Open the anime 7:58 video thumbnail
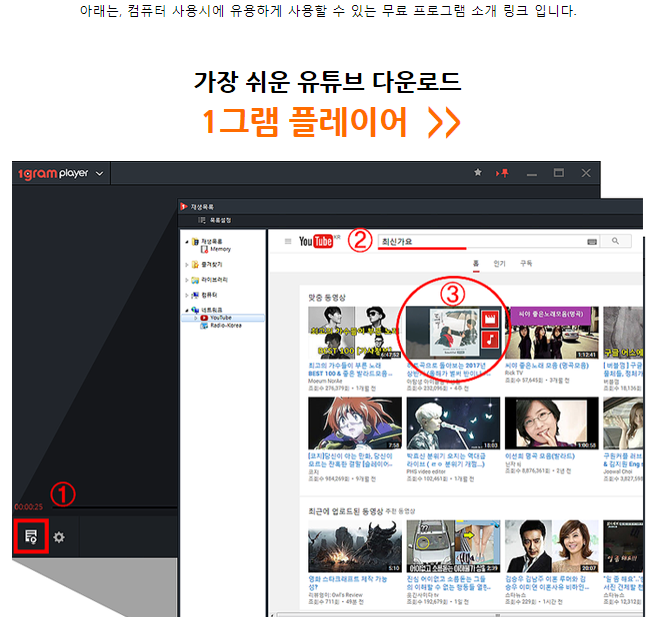Image resolution: width=671 pixels, height=635 pixels. (x=355, y=423)
